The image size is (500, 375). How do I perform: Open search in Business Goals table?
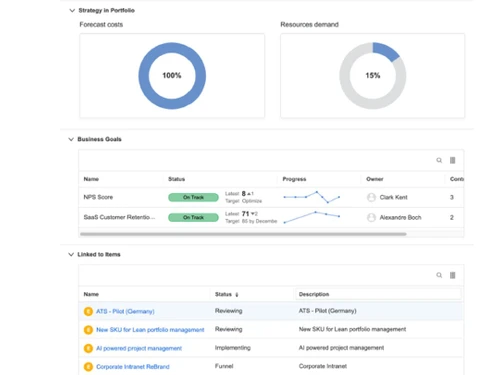point(439,160)
